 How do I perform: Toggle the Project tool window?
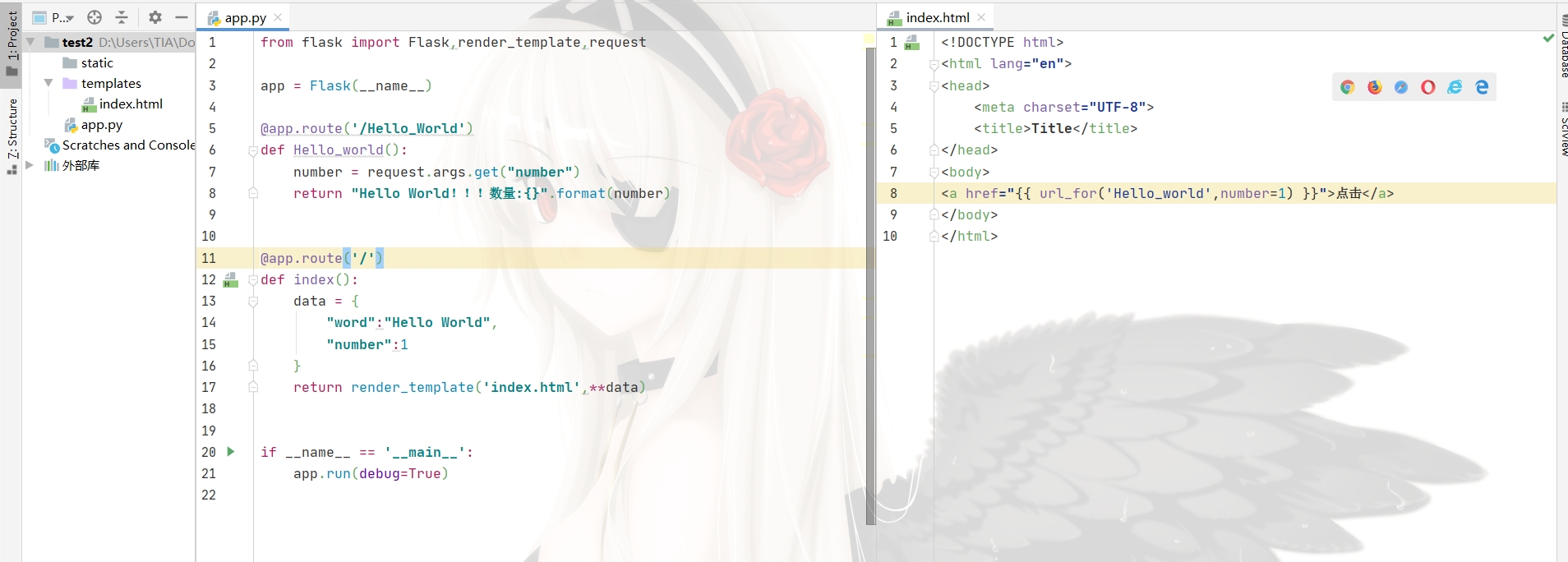click(x=12, y=41)
